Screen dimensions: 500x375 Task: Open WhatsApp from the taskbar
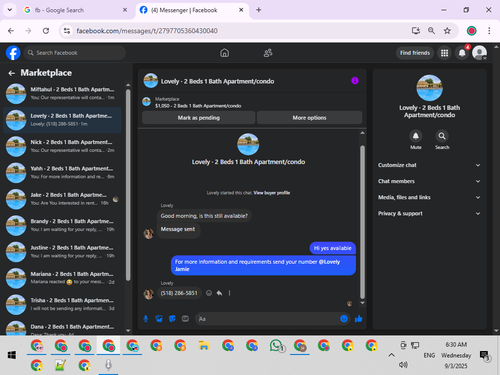click(x=276, y=346)
